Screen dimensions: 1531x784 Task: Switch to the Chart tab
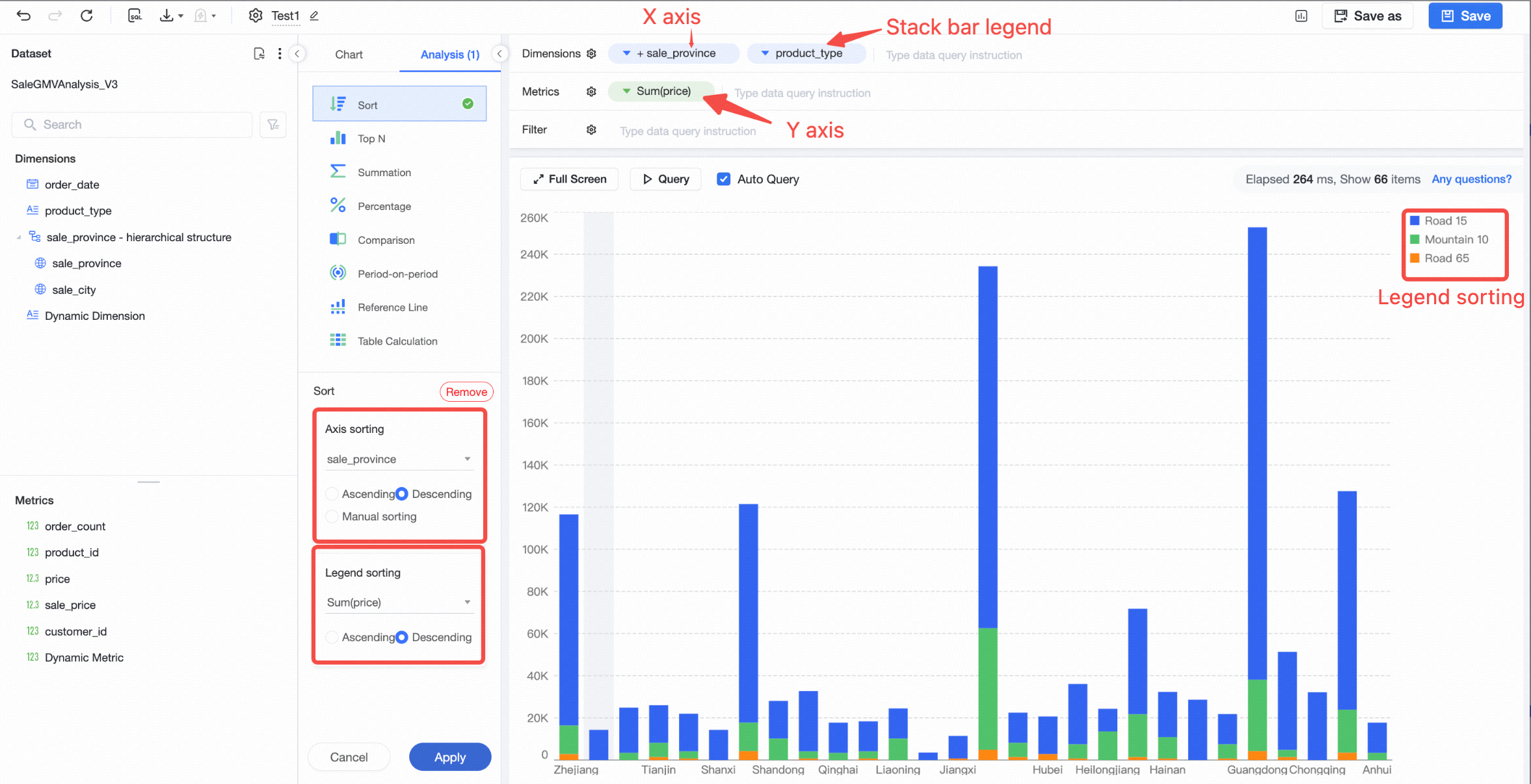pos(349,55)
